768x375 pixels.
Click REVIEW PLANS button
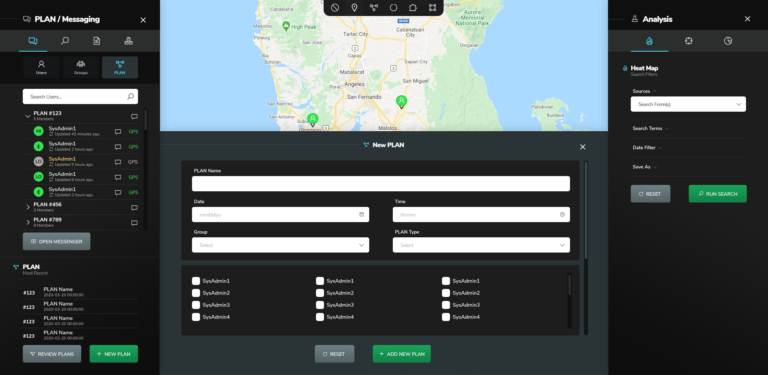[52, 354]
